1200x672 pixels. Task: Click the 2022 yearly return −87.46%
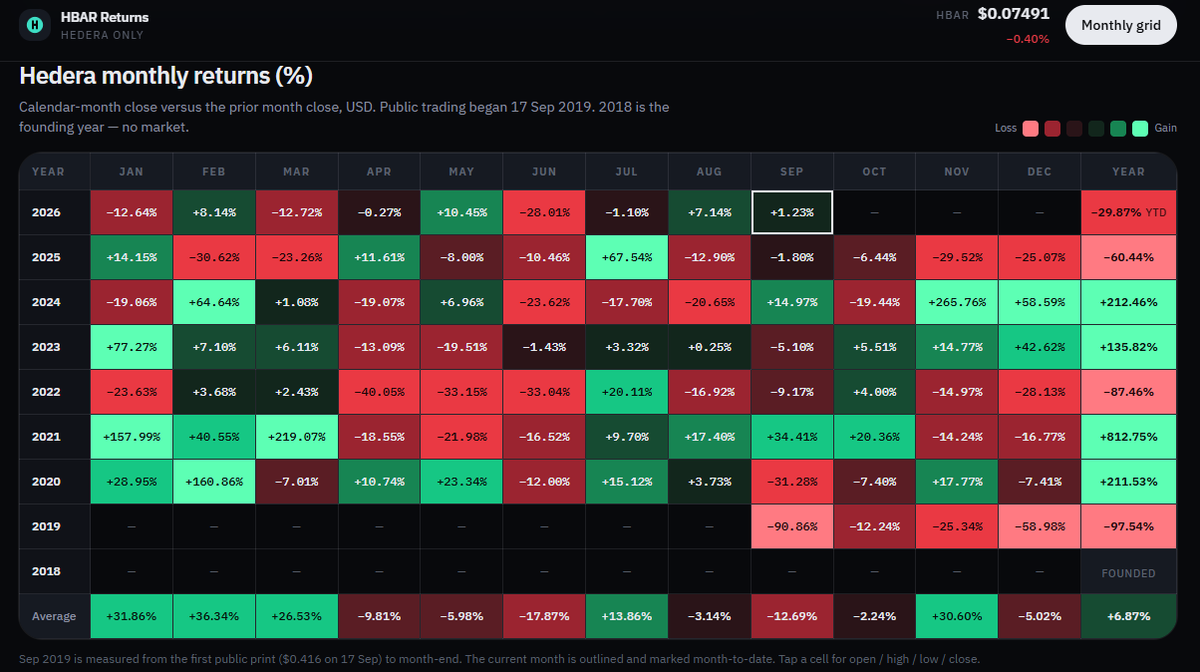(x=1129, y=392)
